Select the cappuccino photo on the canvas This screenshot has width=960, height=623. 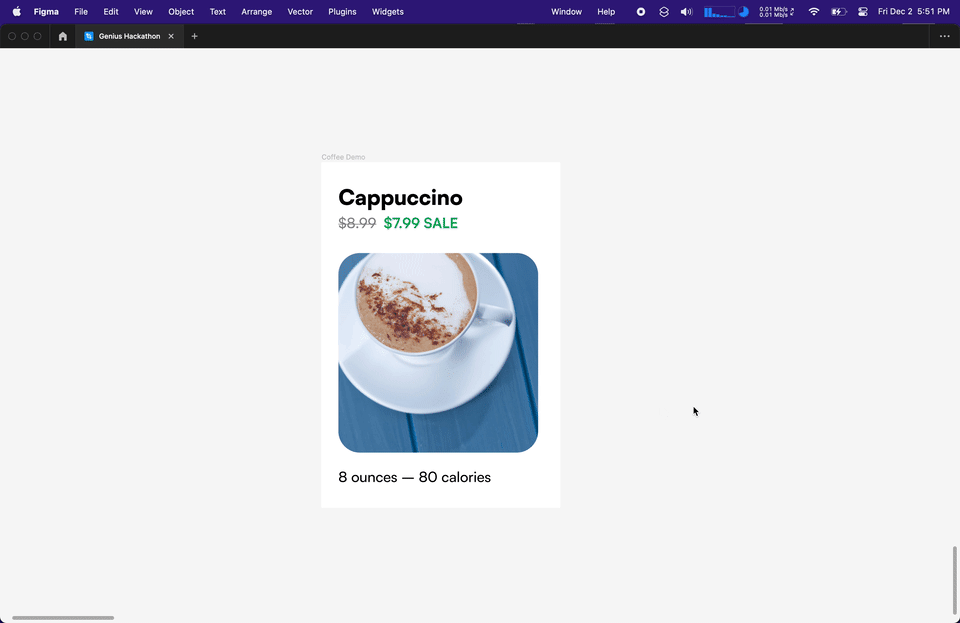click(x=438, y=352)
